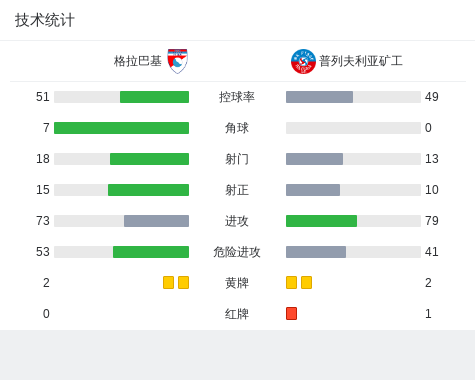
Task: Click the first yellow card icon on the home side
Action: point(168,282)
